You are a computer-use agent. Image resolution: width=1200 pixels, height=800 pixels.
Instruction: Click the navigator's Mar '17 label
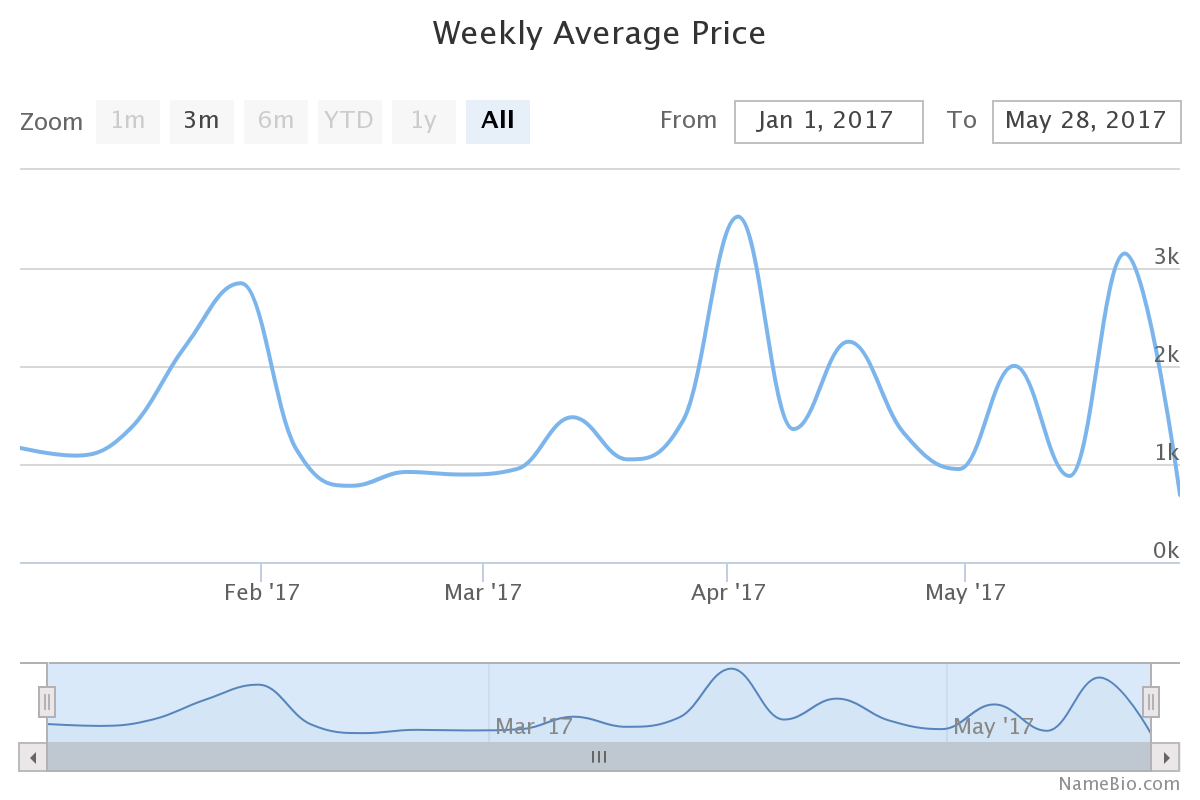pos(534,726)
